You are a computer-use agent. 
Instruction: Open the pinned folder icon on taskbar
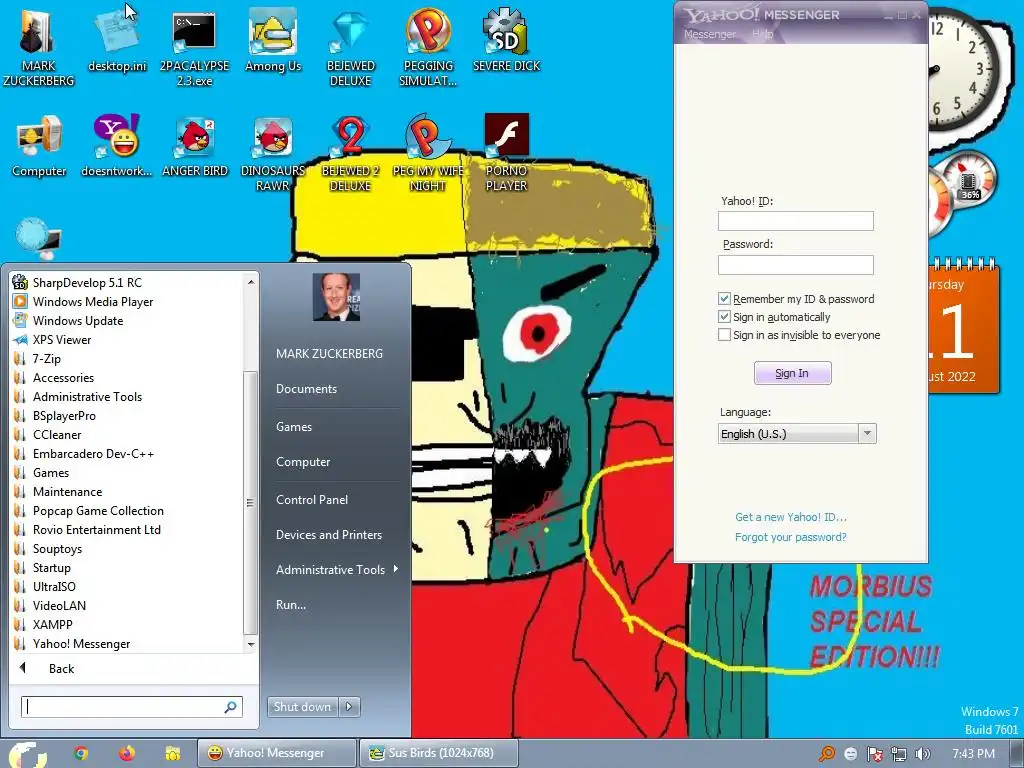[172, 754]
